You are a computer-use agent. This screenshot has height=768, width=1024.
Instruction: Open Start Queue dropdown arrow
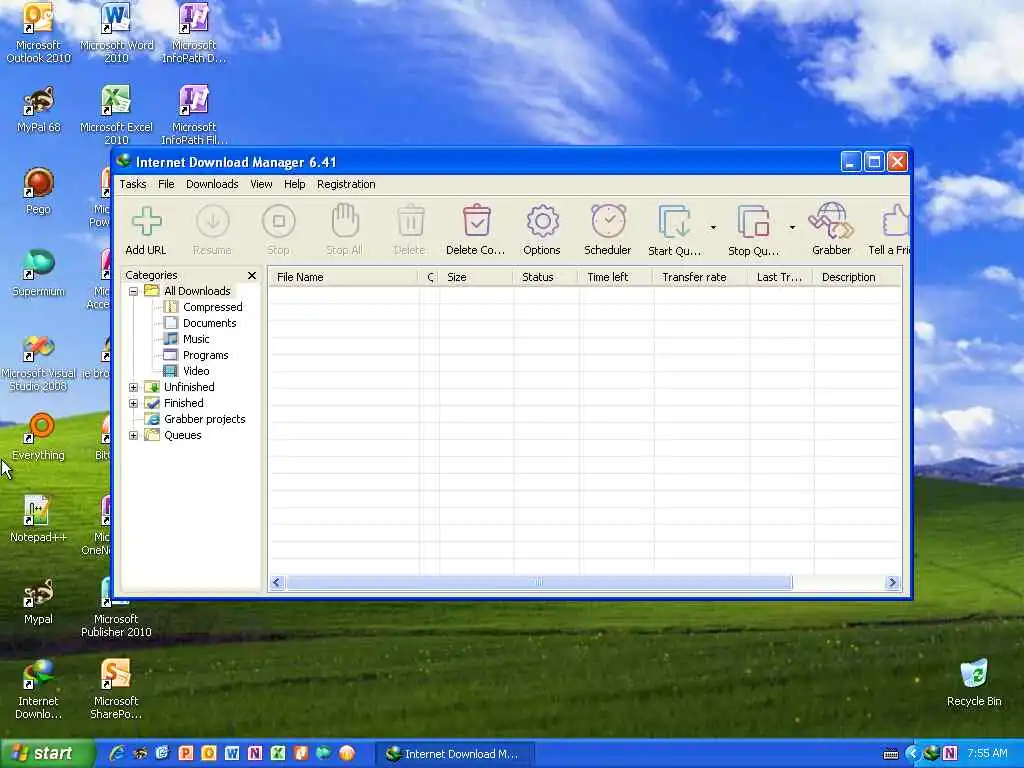pyautogui.click(x=713, y=227)
